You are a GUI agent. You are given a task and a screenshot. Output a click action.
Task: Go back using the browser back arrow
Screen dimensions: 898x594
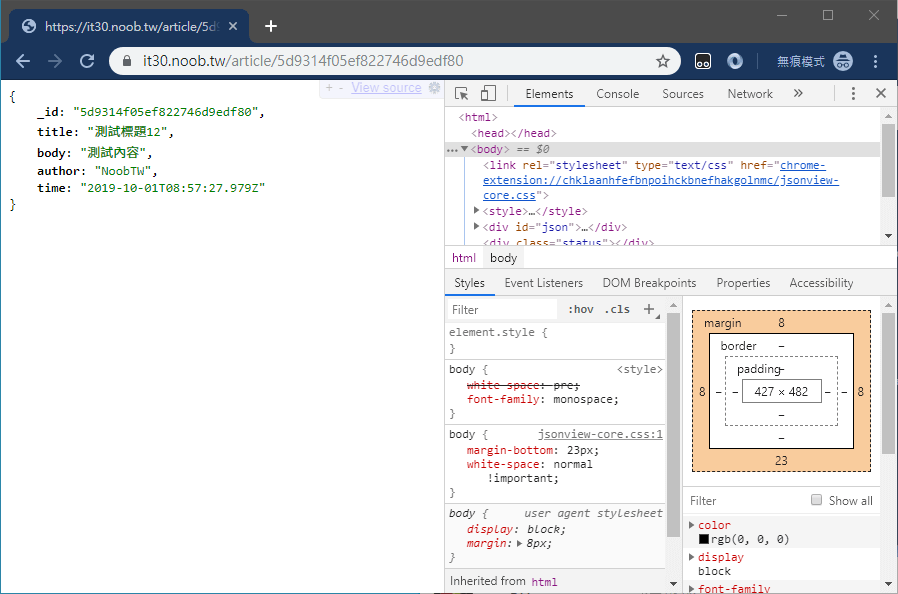click(23, 61)
